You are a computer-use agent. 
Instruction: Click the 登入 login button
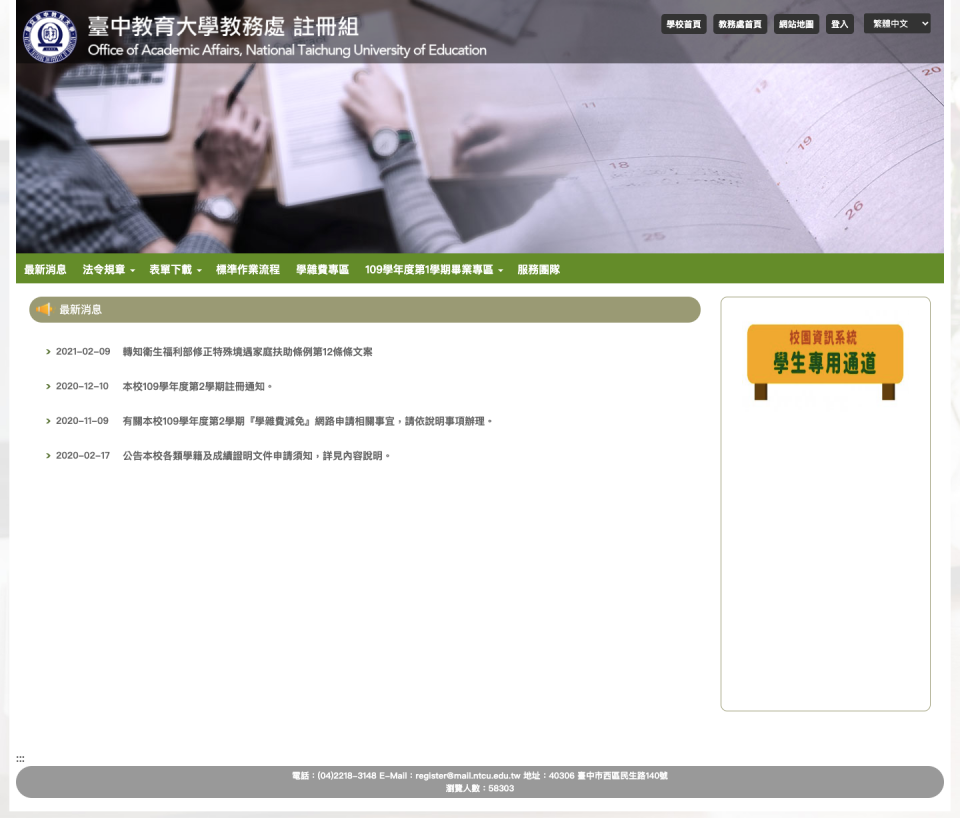point(839,24)
